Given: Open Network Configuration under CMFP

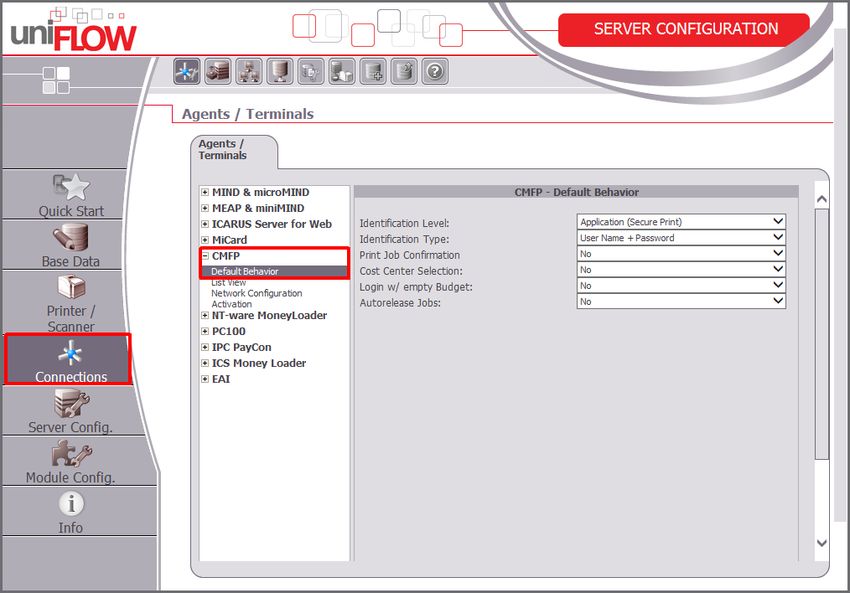Looking at the screenshot, I should [256, 294].
